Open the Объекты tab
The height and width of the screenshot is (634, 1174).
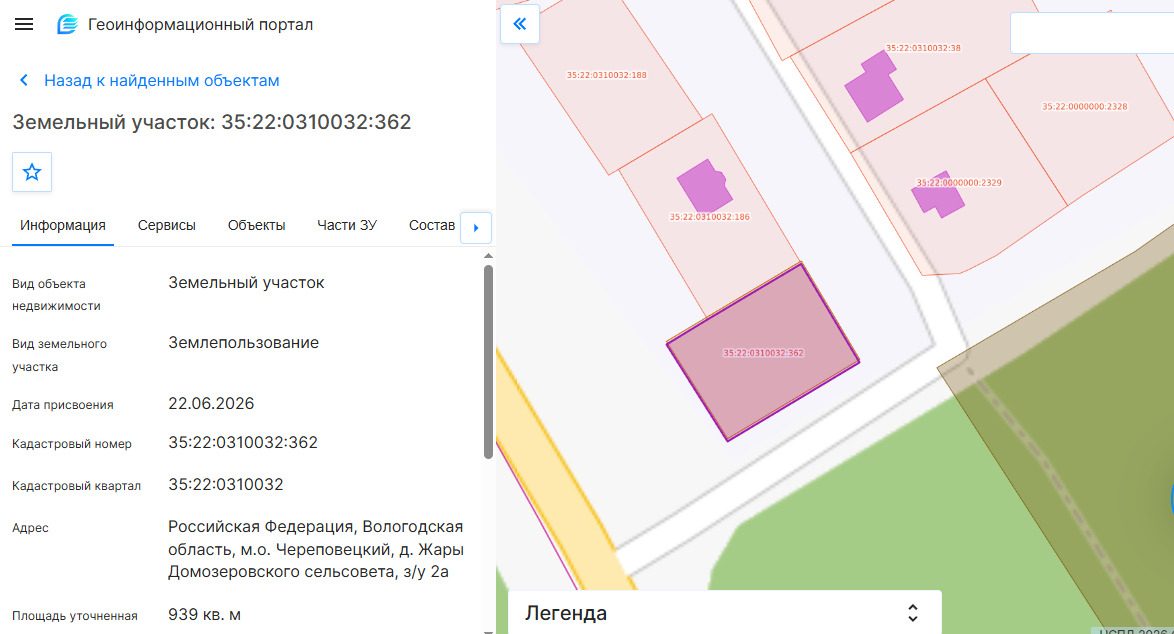(256, 225)
